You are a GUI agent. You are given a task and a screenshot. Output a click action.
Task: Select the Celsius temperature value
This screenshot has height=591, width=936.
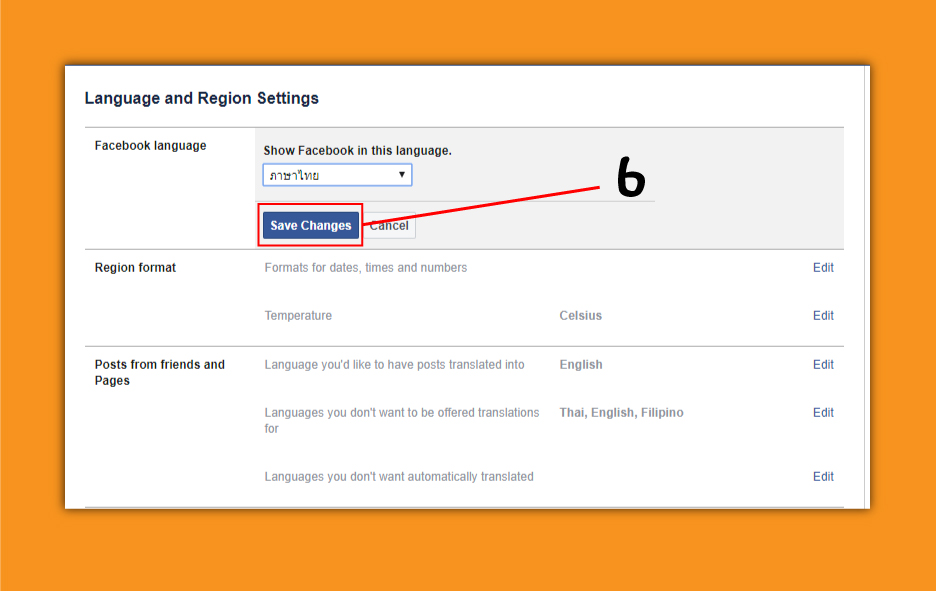coord(581,315)
